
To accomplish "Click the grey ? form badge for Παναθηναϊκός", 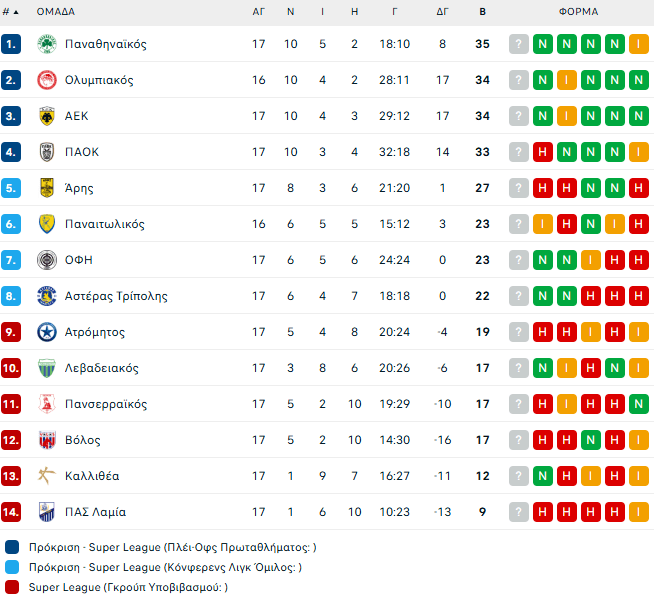I will point(518,44).
